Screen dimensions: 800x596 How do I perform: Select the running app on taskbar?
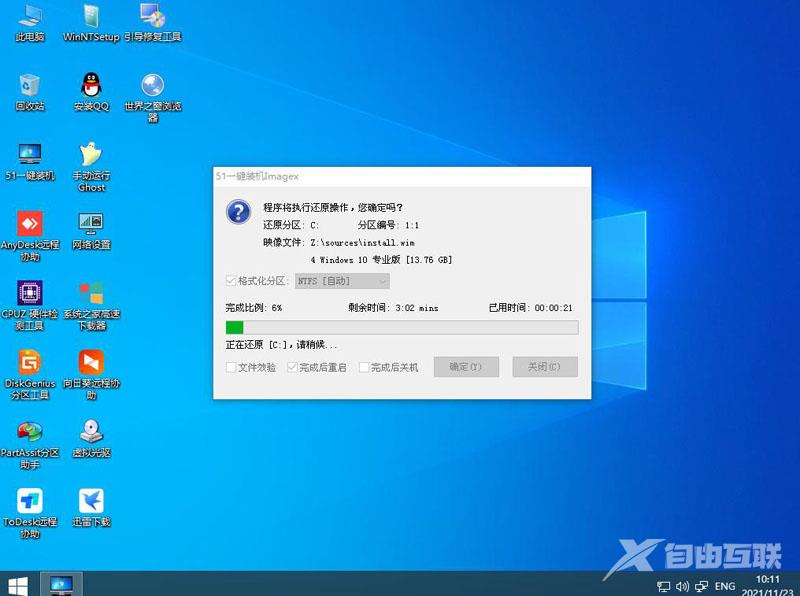coord(61,584)
